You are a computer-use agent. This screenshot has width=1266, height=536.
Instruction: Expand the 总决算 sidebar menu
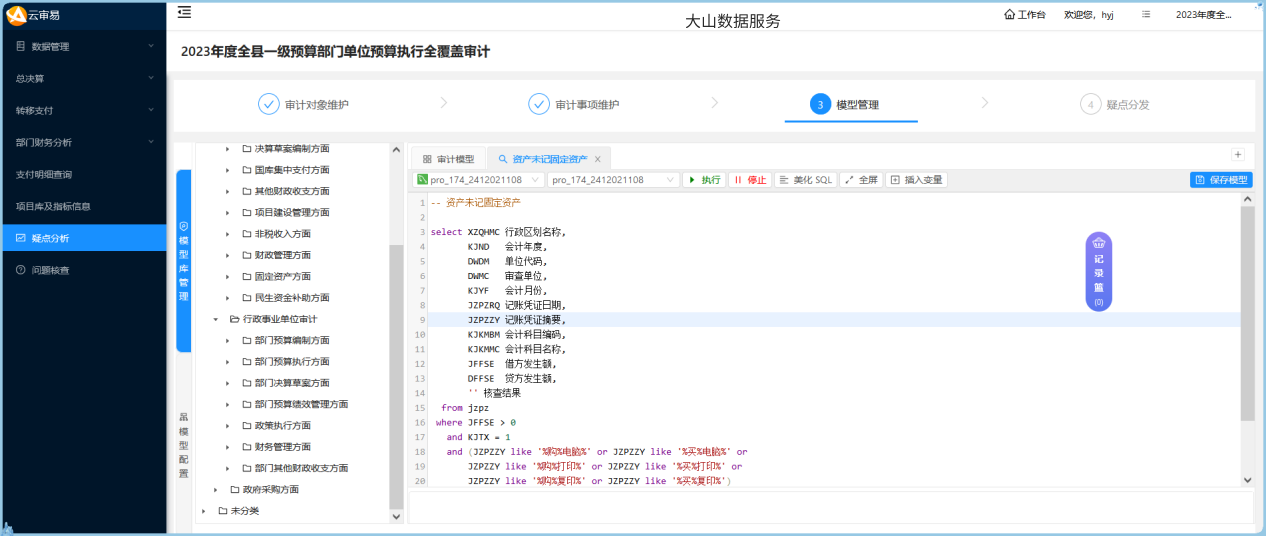83,78
